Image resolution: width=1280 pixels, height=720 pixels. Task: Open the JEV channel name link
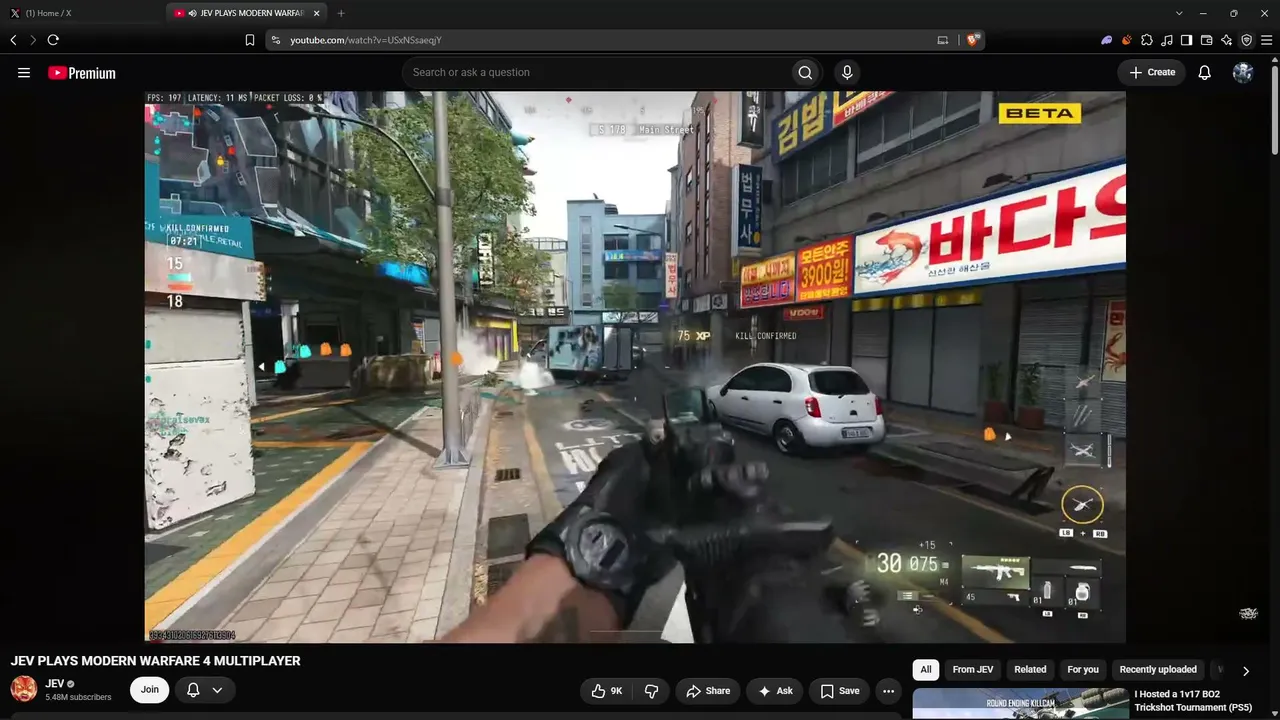[x=54, y=684]
